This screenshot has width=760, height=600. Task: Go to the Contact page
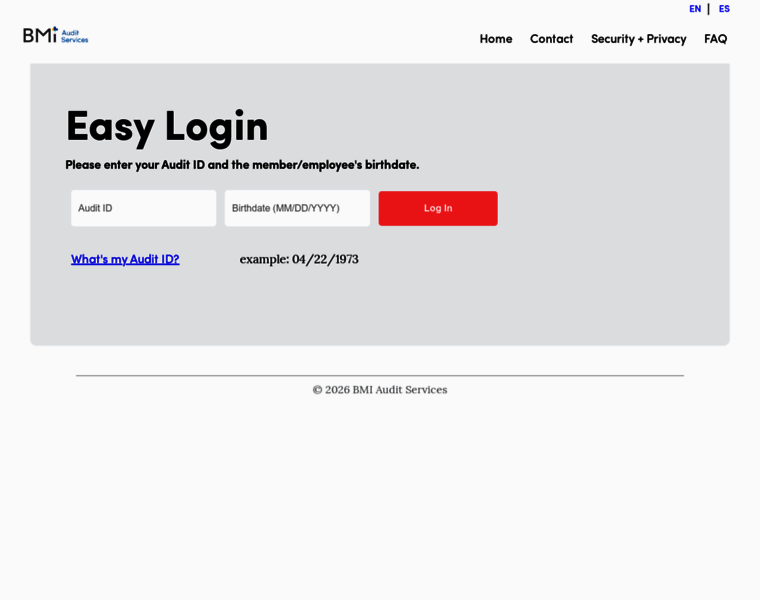click(551, 39)
